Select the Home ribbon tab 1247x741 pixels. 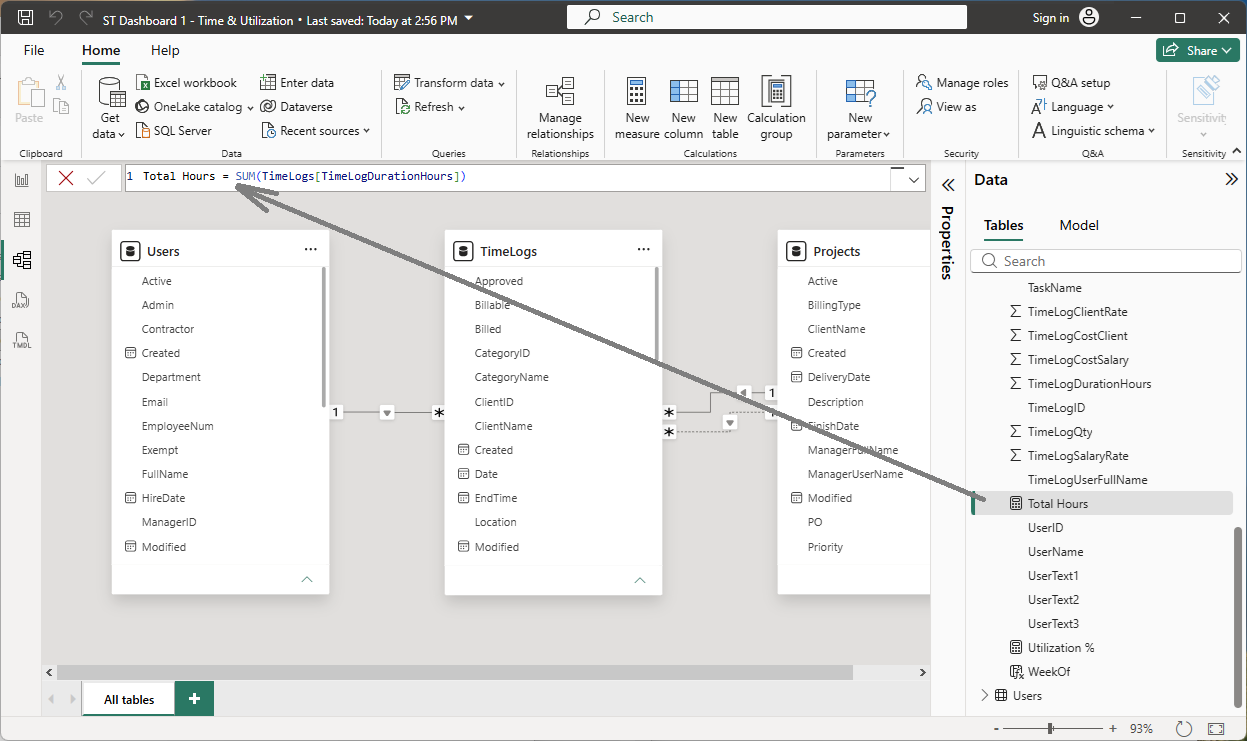pyautogui.click(x=101, y=50)
